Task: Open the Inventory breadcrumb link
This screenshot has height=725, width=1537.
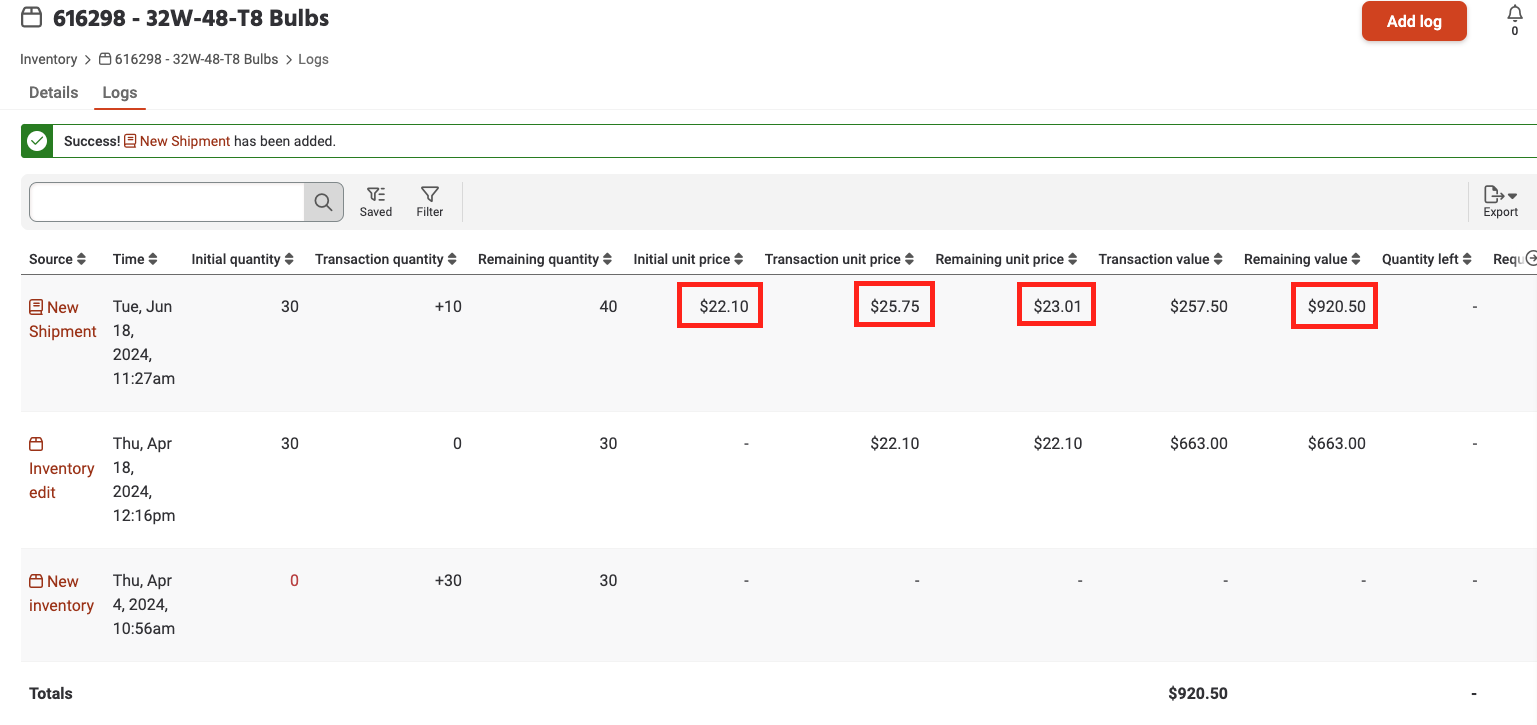Action: (x=48, y=59)
